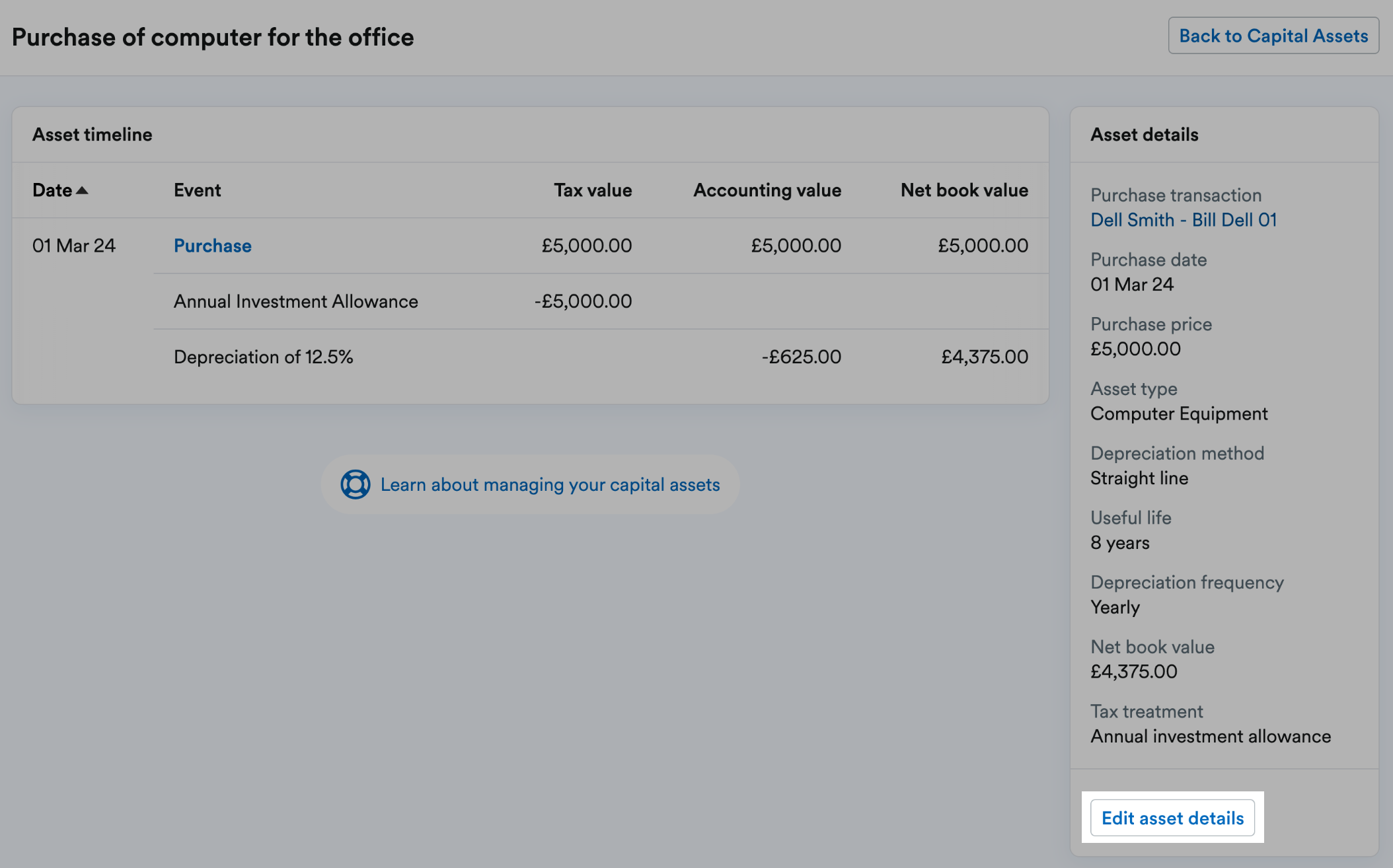Click the Yearly depreciation frequency value
This screenshot has height=868, width=1393.
click(x=1115, y=607)
